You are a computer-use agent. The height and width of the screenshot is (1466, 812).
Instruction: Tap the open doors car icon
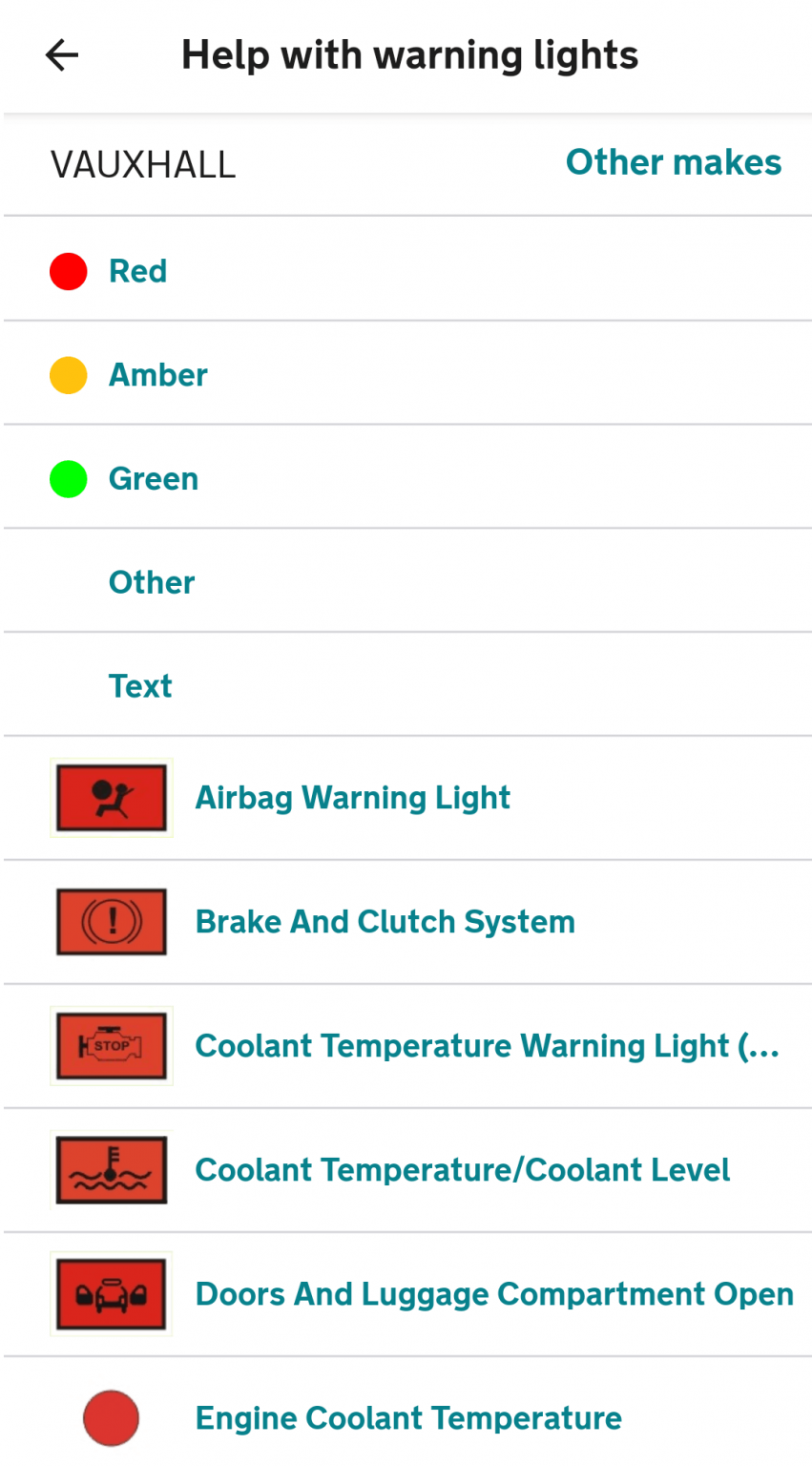[x=112, y=1294]
